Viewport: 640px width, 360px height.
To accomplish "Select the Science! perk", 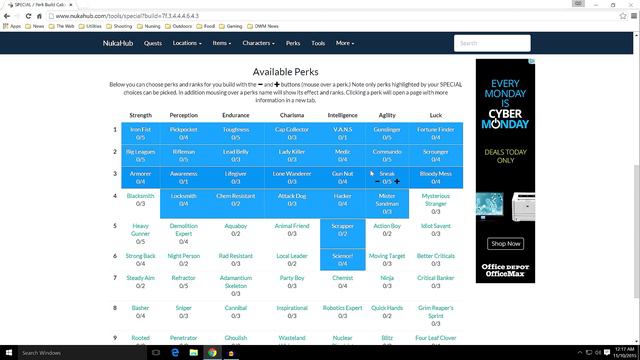I will click(x=342, y=256).
